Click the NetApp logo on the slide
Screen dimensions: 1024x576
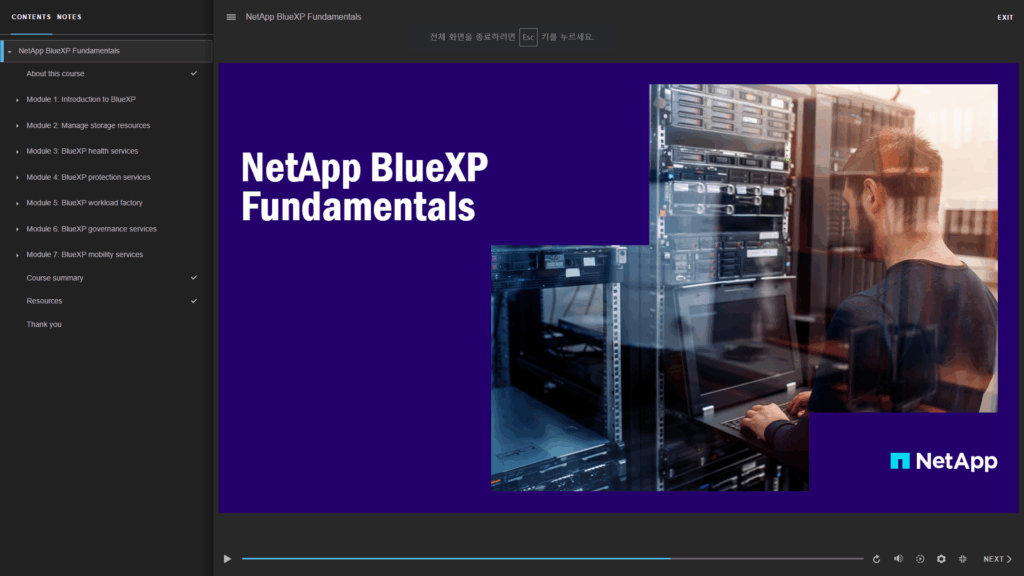943,461
